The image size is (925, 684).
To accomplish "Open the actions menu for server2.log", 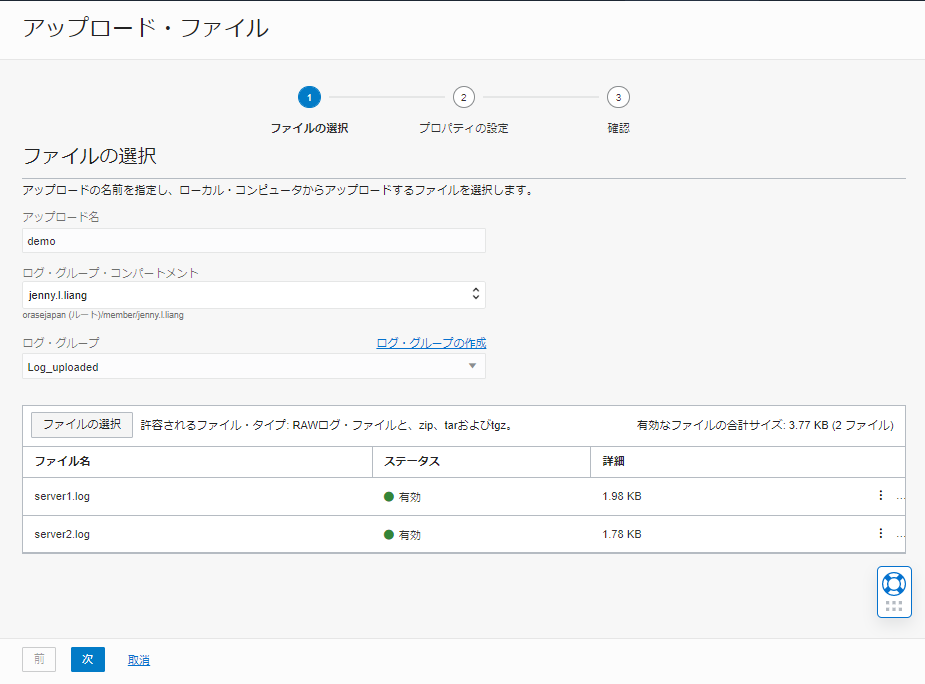I will pyautogui.click(x=880, y=533).
